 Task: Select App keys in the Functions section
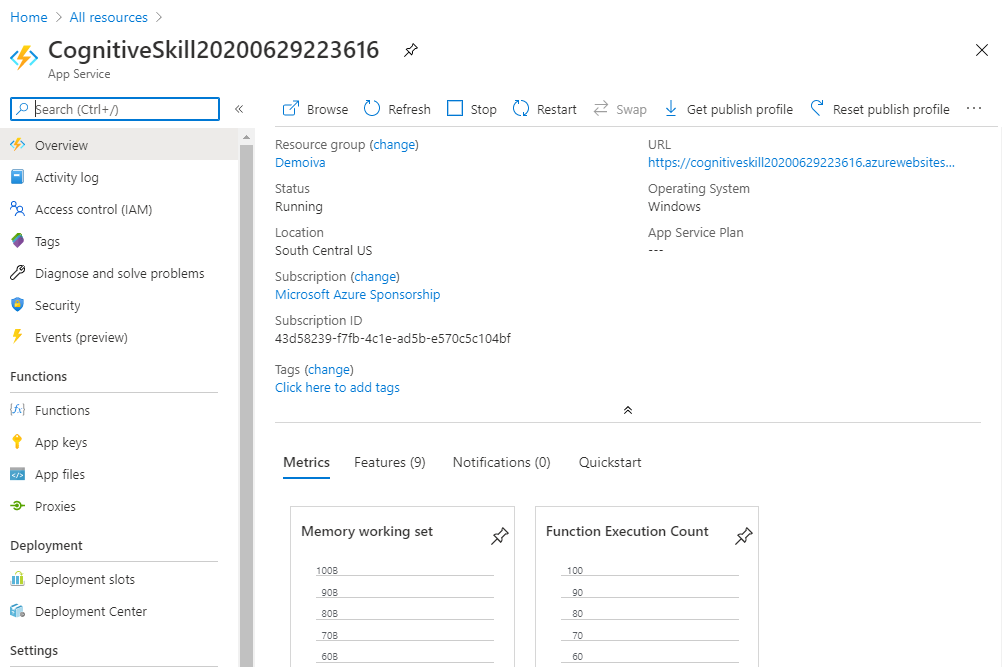[x=61, y=442]
